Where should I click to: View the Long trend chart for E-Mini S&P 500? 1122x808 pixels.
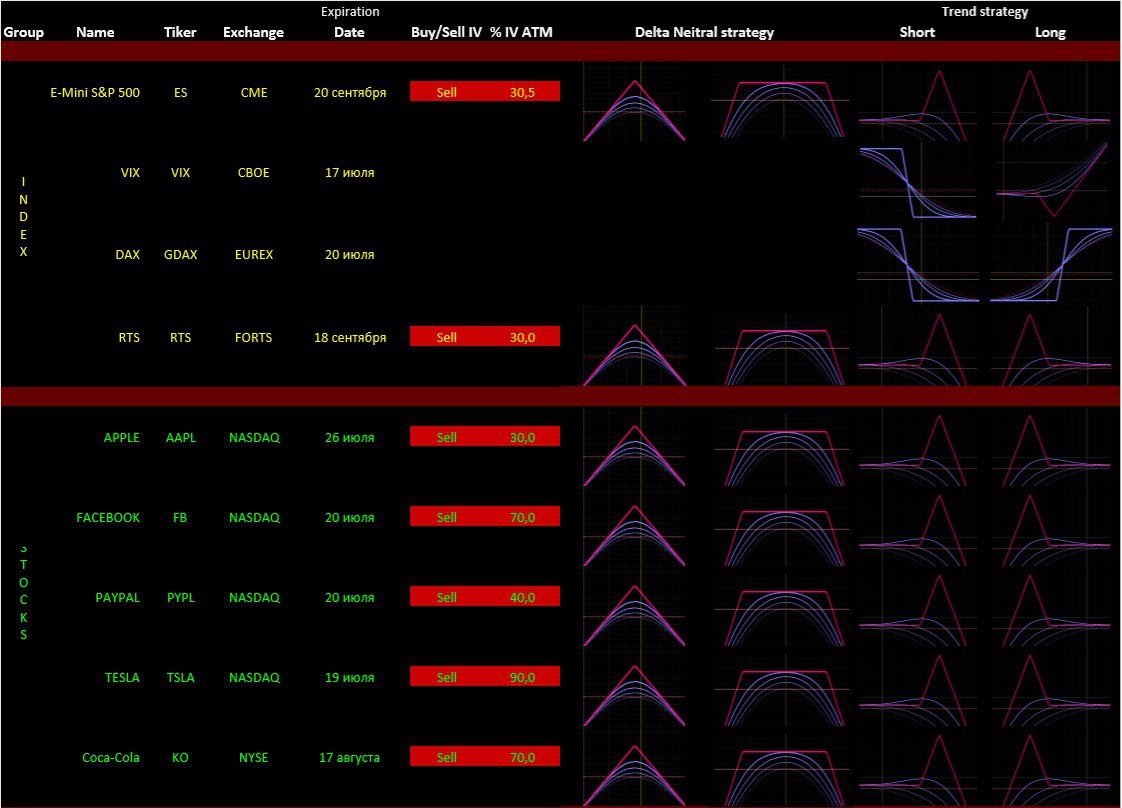coord(1051,102)
